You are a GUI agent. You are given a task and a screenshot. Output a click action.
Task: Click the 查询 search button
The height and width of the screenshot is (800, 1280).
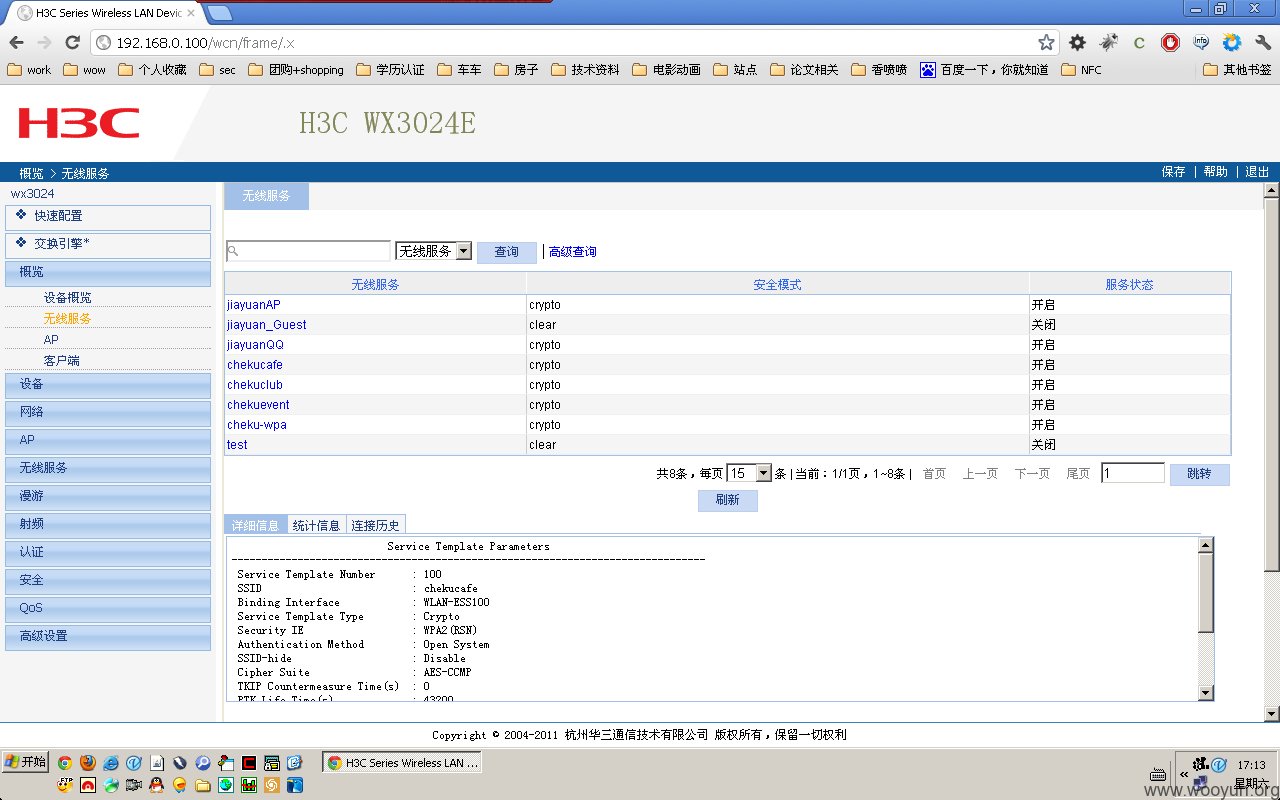pos(507,252)
